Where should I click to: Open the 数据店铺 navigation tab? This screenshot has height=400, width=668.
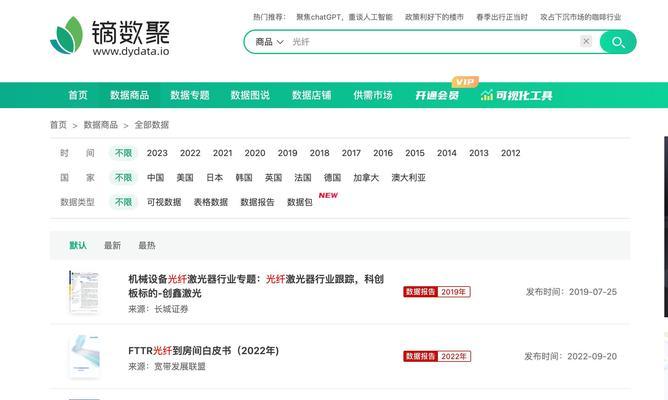[311, 95]
